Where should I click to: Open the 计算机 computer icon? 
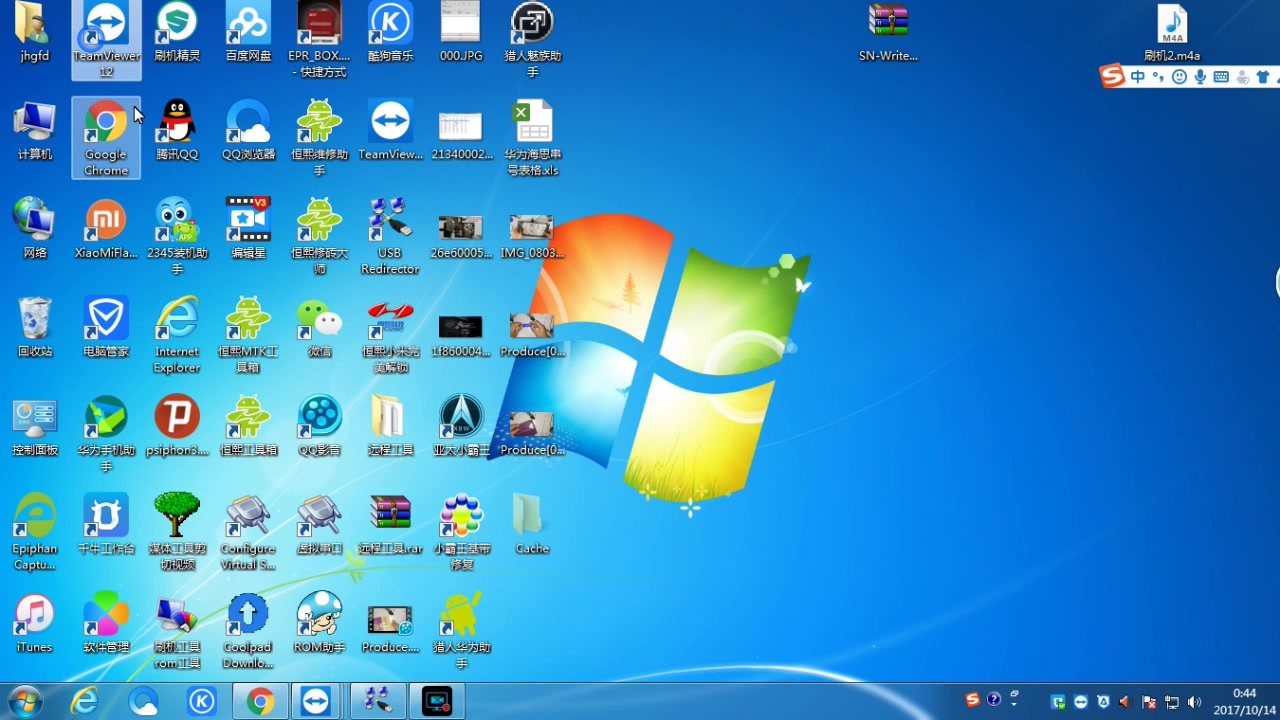35,131
